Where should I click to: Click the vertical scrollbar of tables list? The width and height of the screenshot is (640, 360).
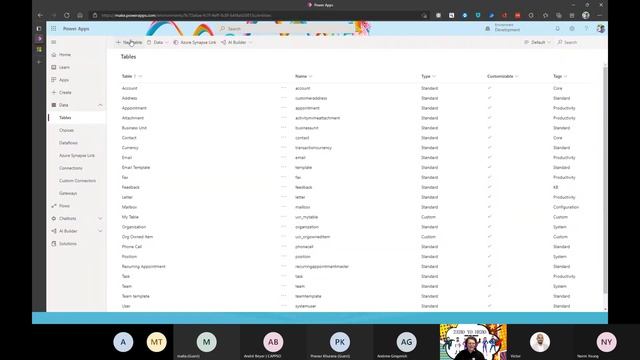click(605, 180)
